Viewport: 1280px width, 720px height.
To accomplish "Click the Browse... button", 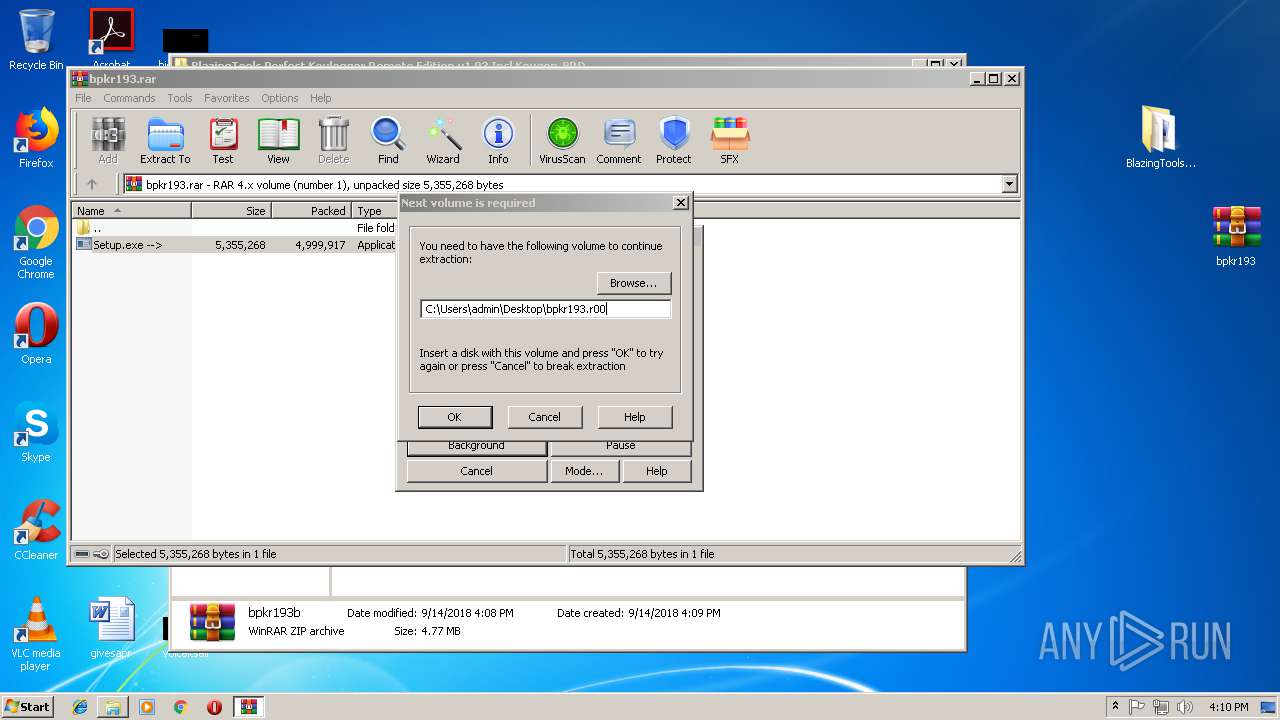I will pyautogui.click(x=633, y=283).
